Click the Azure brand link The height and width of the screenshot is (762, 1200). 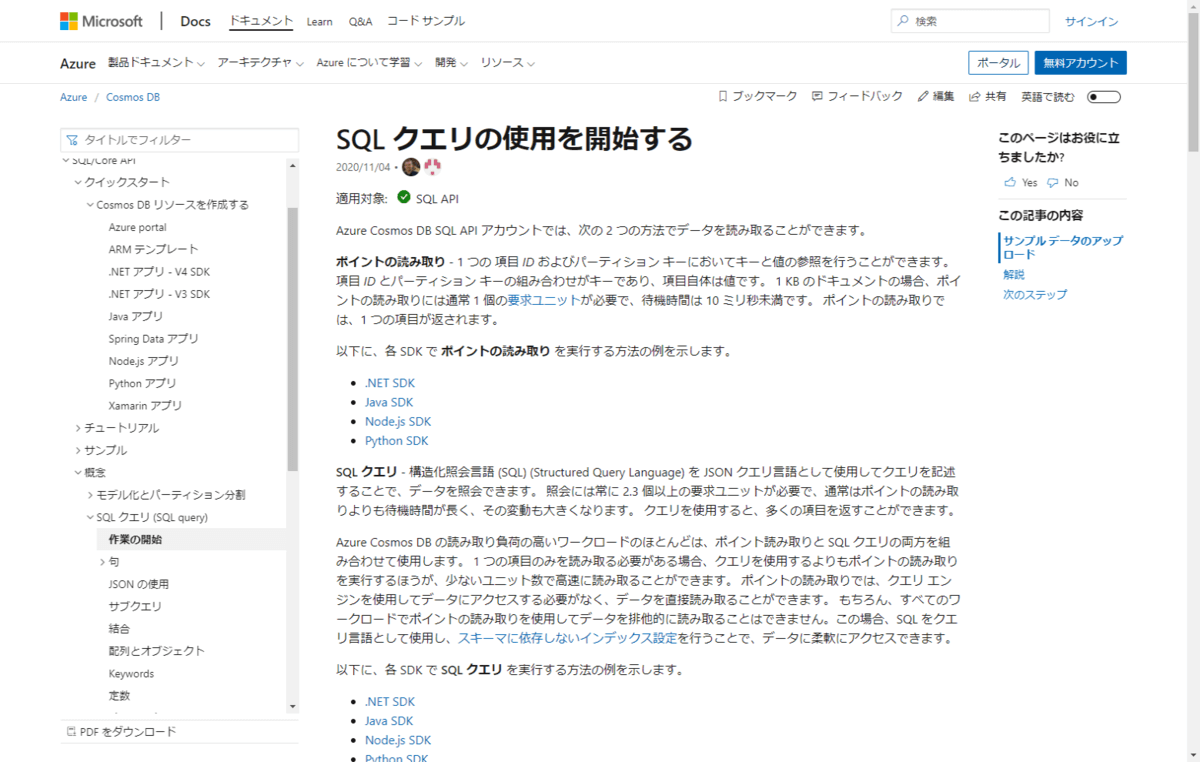78,63
